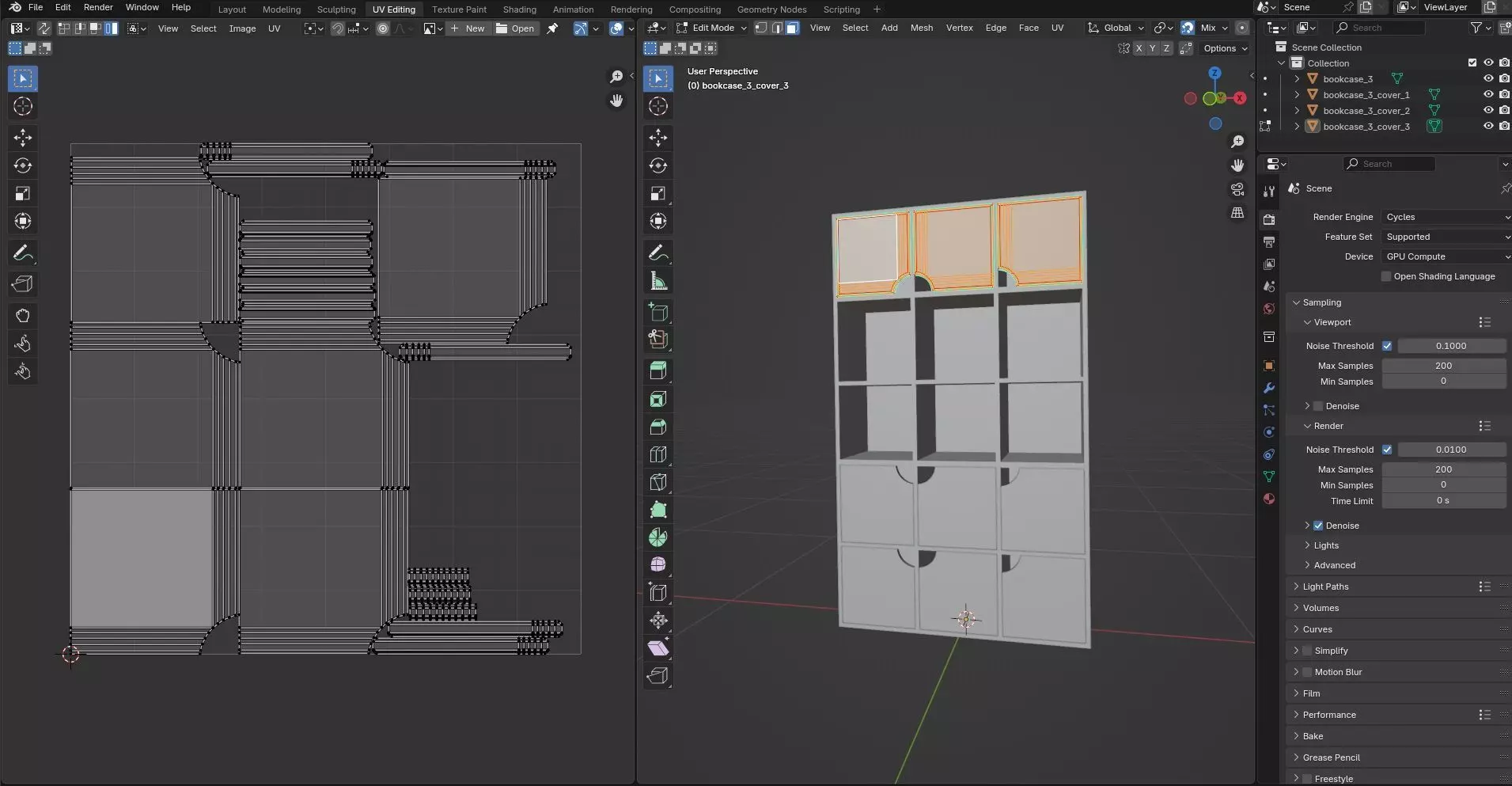Select the Annotate tool in UV editor

(x=23, y=253)
